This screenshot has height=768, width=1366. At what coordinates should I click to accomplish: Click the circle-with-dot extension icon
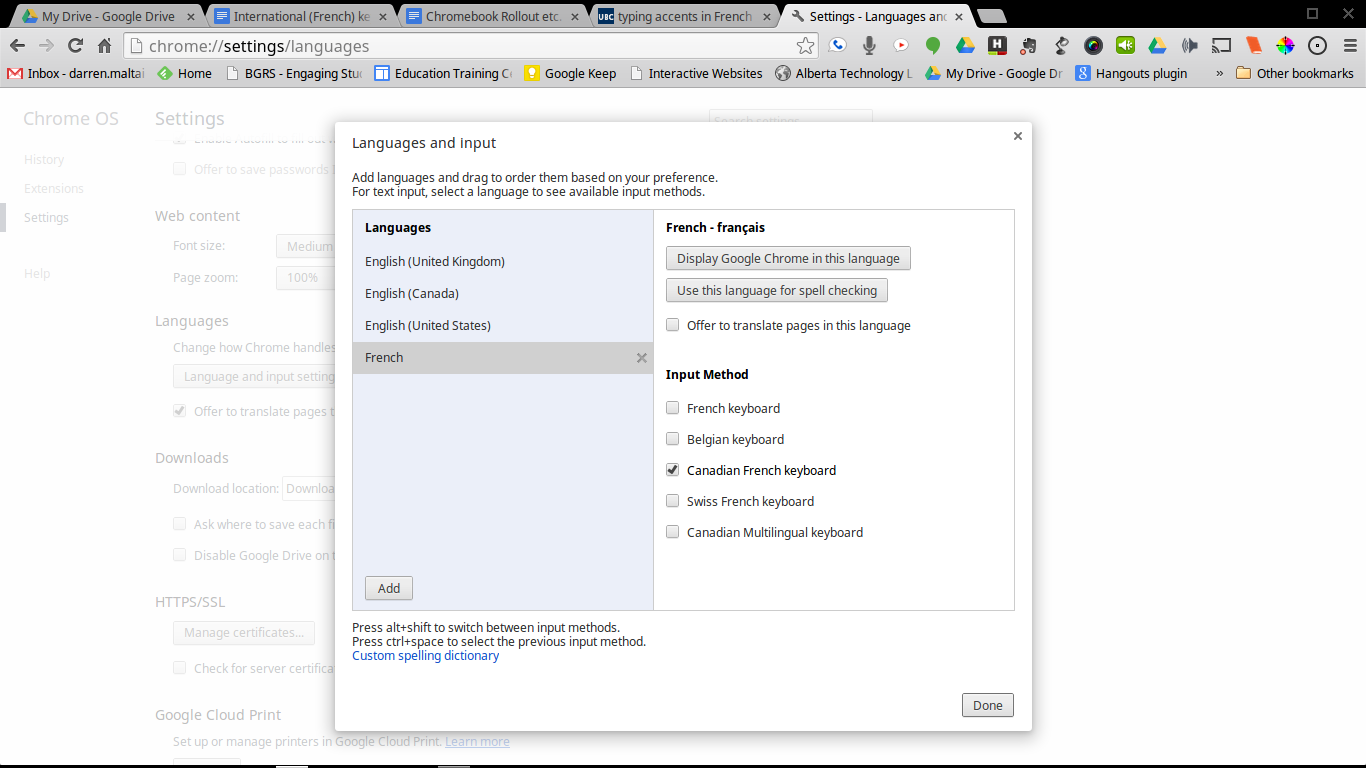1317,45
